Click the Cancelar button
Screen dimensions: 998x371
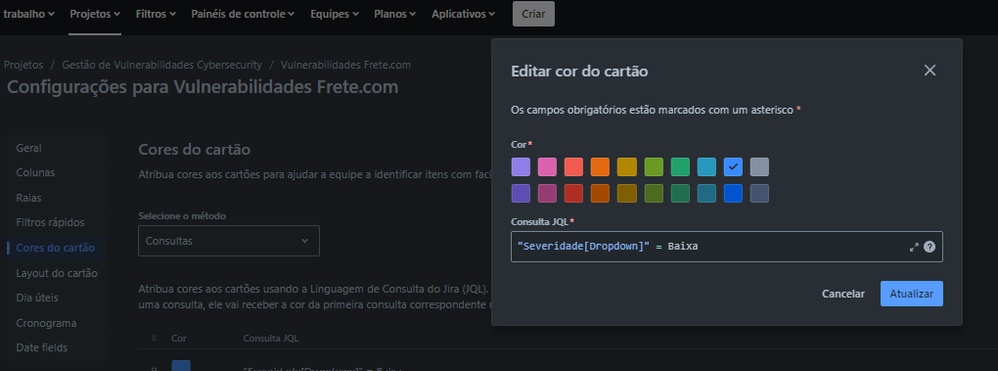coord(843,294)
